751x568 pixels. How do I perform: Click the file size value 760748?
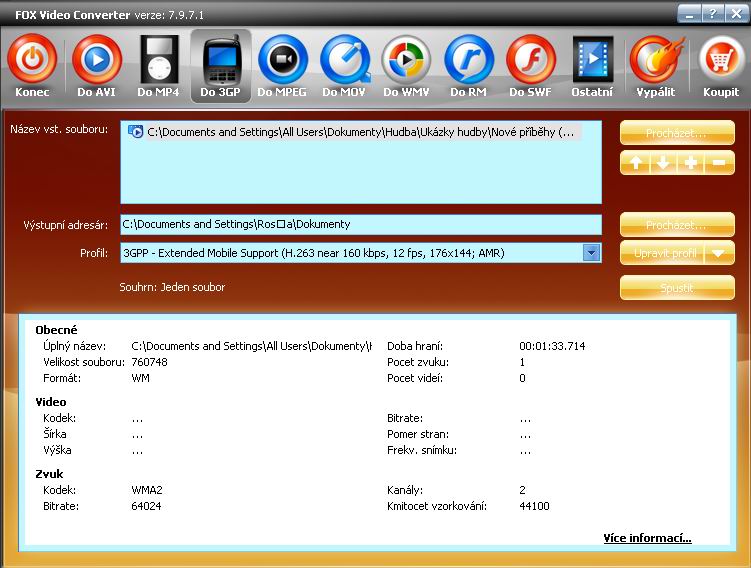pyautogui.click(x=149, y=362)
